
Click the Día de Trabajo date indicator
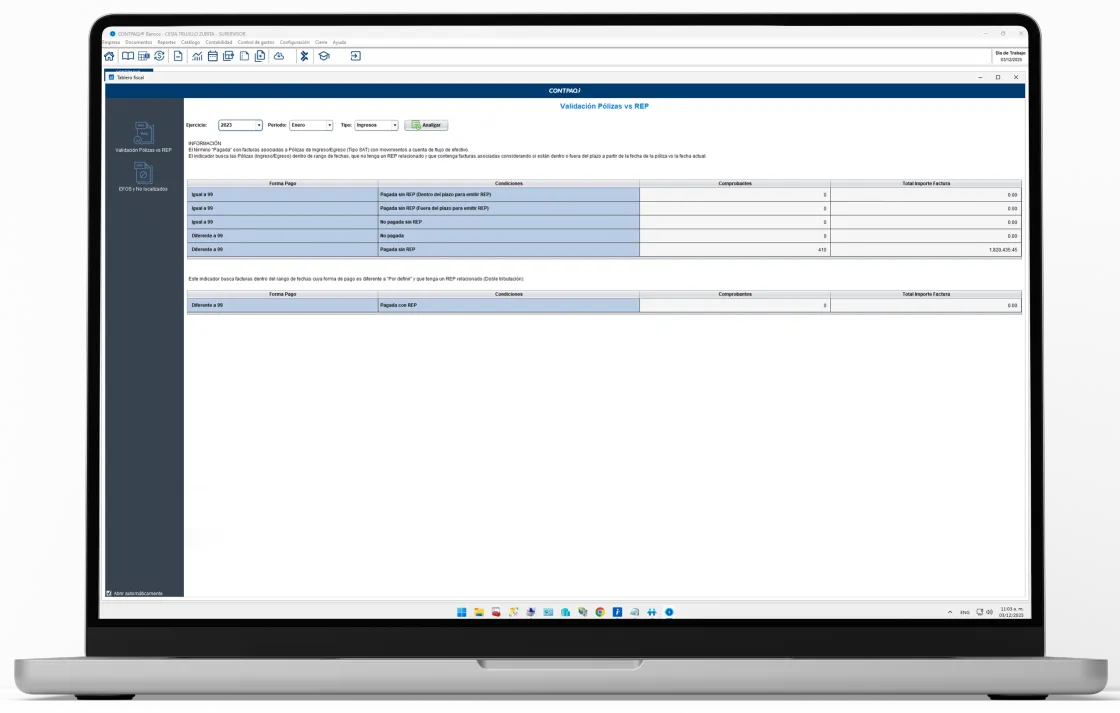coord(1010,56)
